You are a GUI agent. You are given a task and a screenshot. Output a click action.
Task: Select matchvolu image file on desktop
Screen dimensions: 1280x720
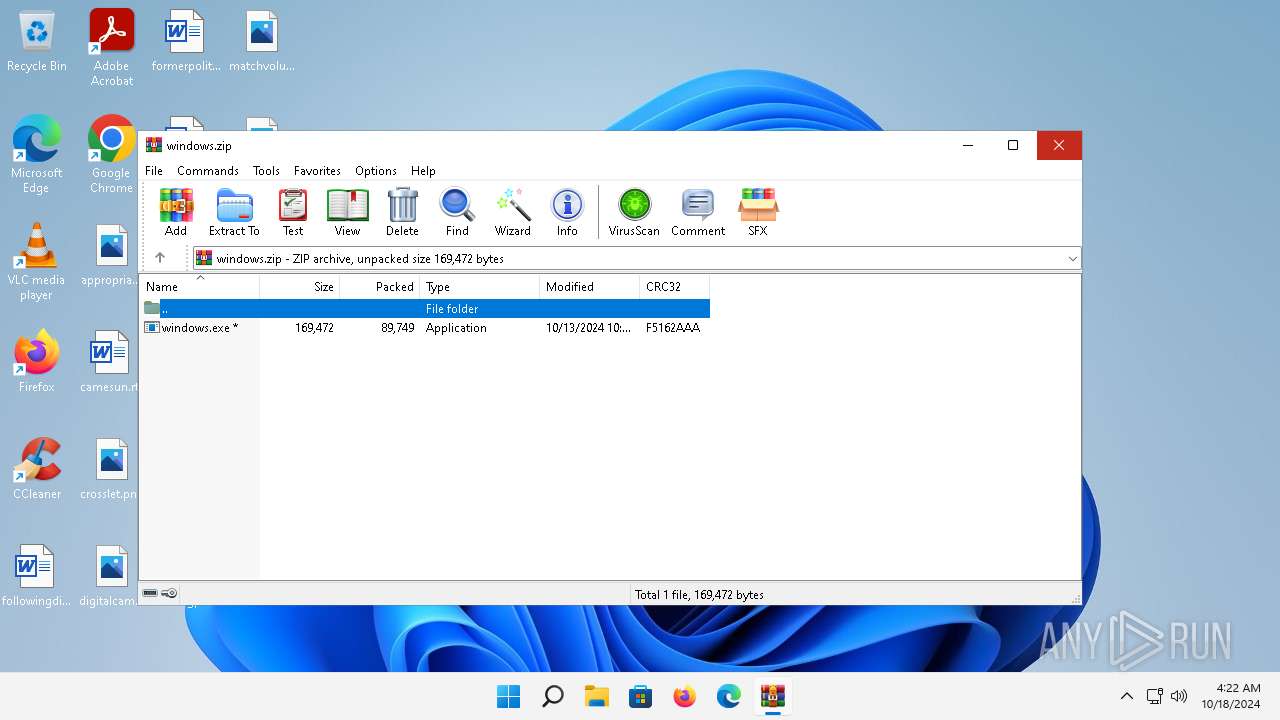click(x=261, y=42)
